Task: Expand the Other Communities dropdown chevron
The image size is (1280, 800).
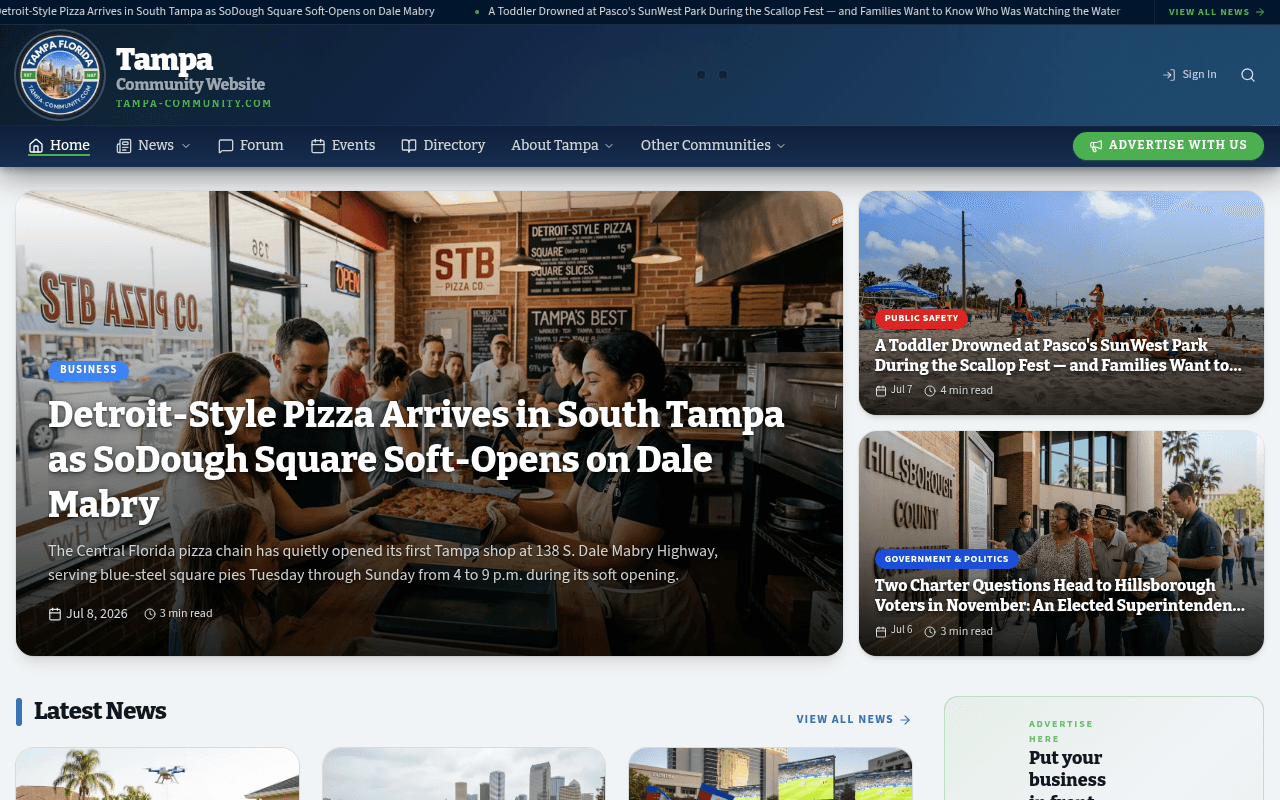Action: point(781,146)
